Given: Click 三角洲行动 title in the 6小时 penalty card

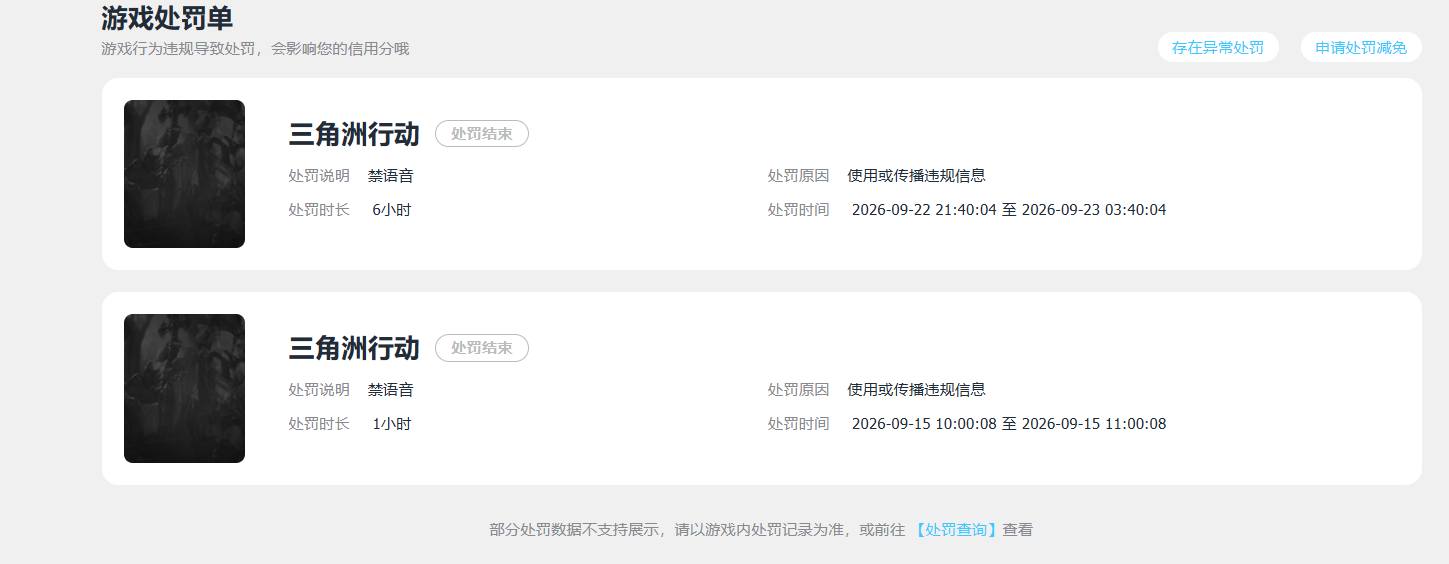Looking at the screenshot, I should 354,134.
